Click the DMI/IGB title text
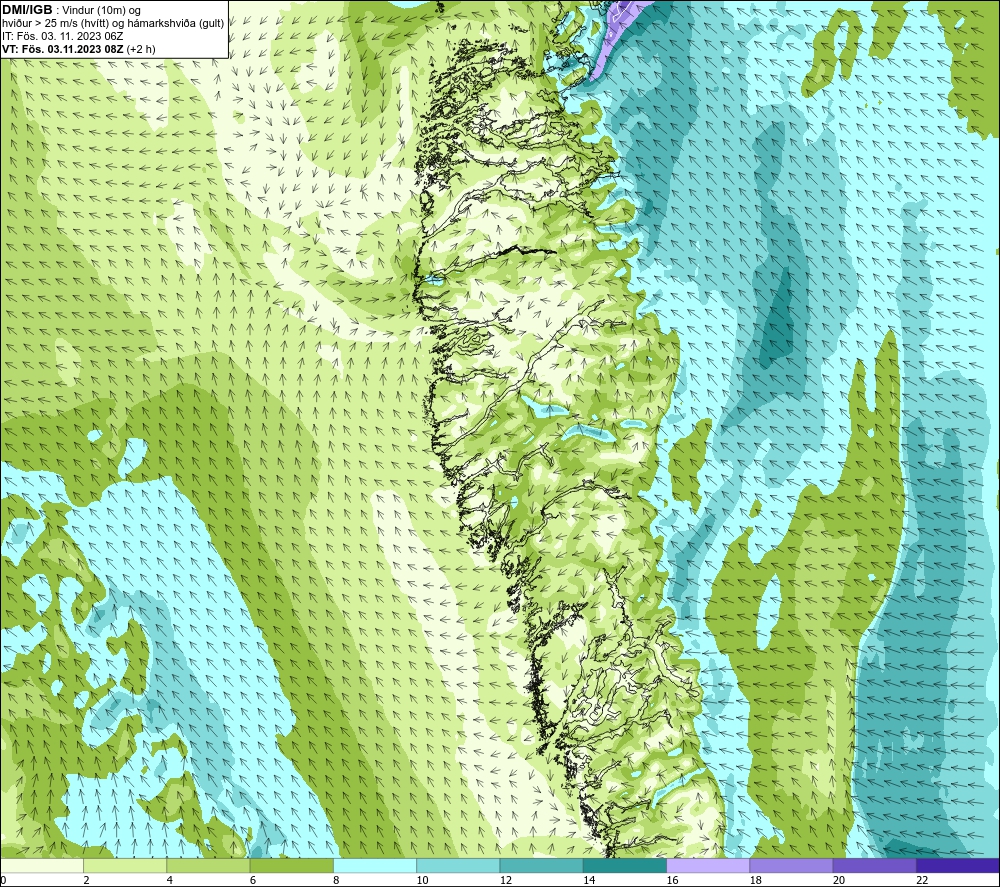The width and height of the screenshot is (1000, 887). [x=27, y=10]
